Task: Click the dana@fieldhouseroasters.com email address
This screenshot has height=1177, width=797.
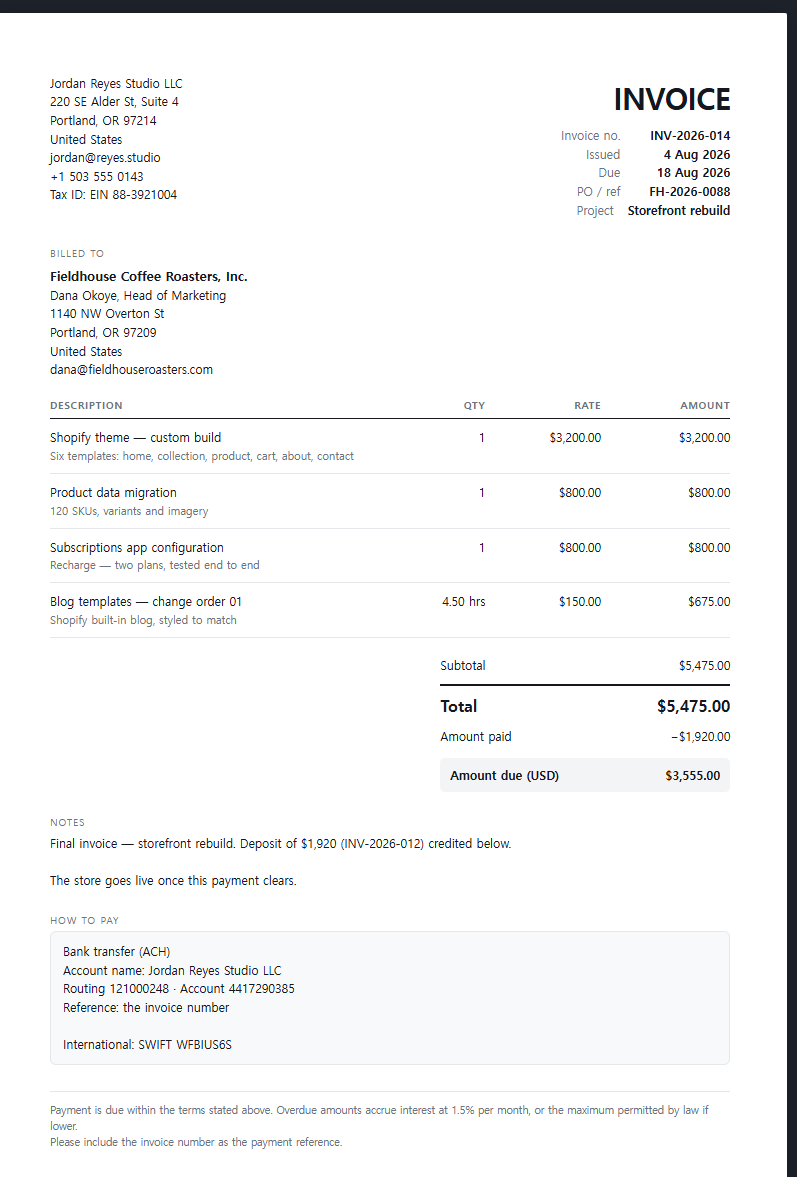Action: point(131,369)
